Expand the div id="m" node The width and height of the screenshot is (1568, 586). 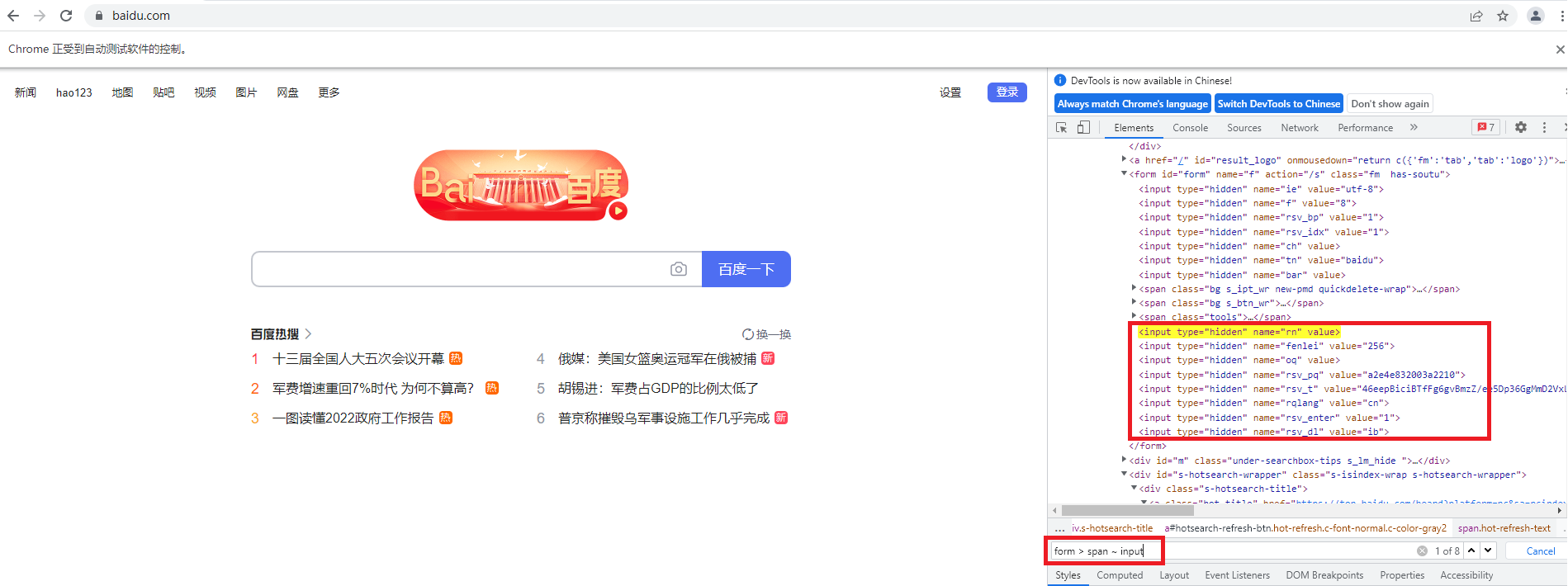pos(1124,460)
